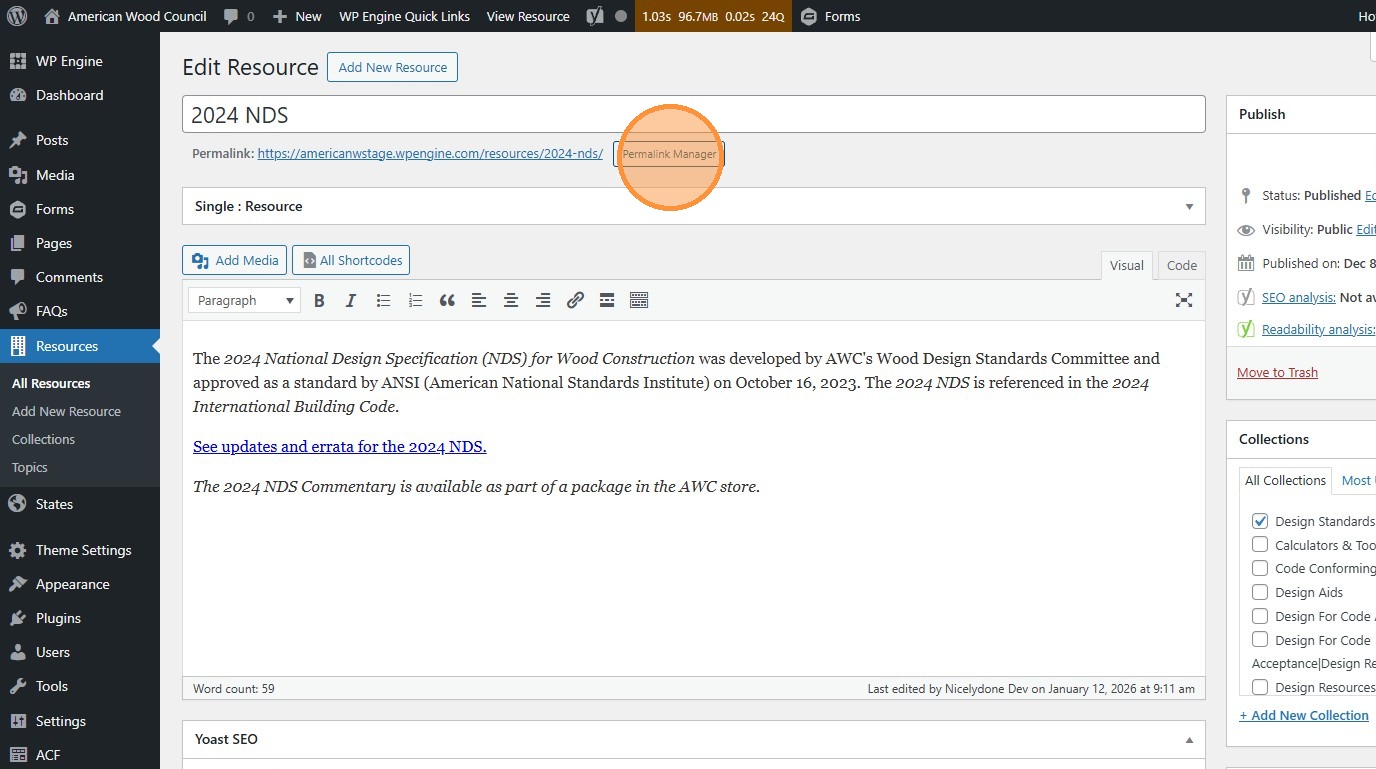Insert a Read More tag

(x=607, y=300)
